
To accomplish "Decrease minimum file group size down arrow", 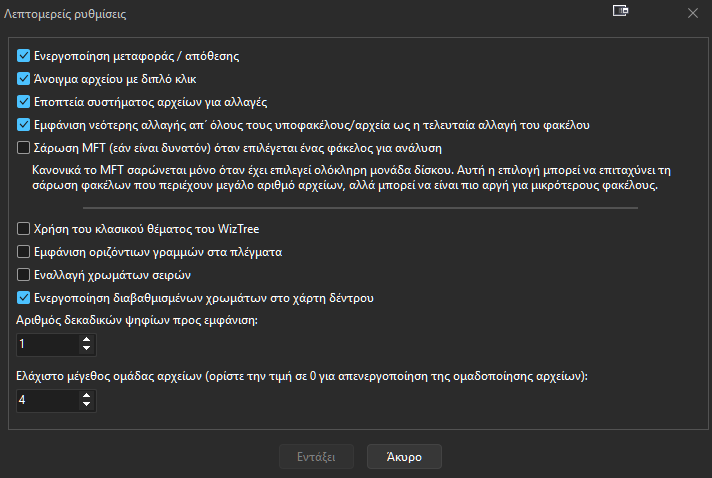I will [87, 405].
